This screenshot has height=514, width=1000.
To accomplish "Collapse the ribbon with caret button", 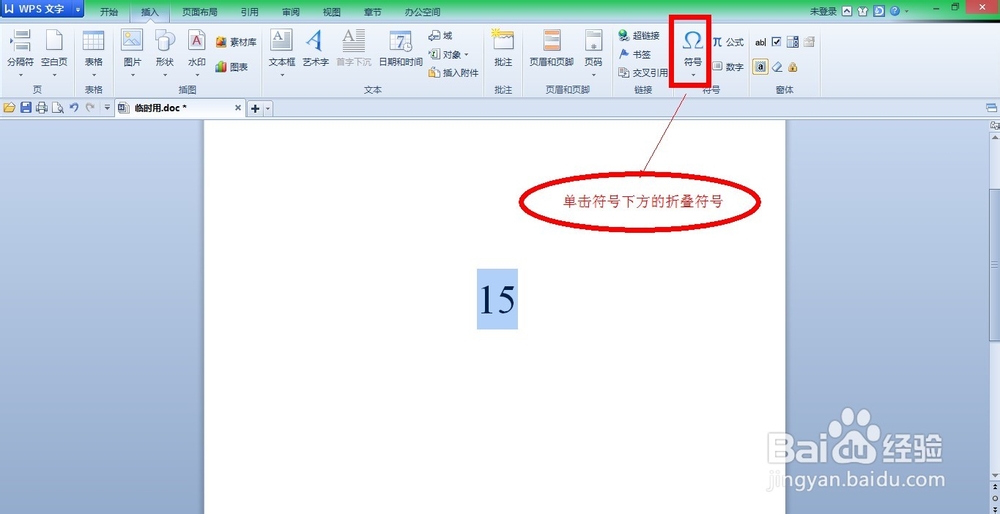I will pyautogui.click(x=846, y=11).
